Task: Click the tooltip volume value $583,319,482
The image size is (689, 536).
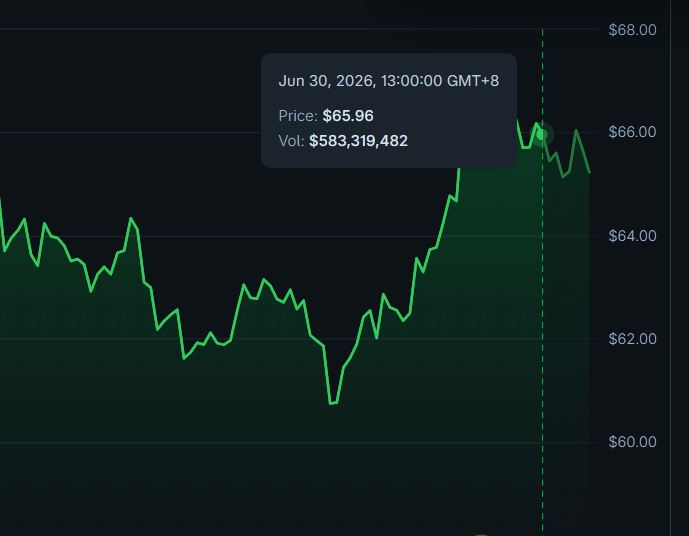Action: [x=359, y=141]
